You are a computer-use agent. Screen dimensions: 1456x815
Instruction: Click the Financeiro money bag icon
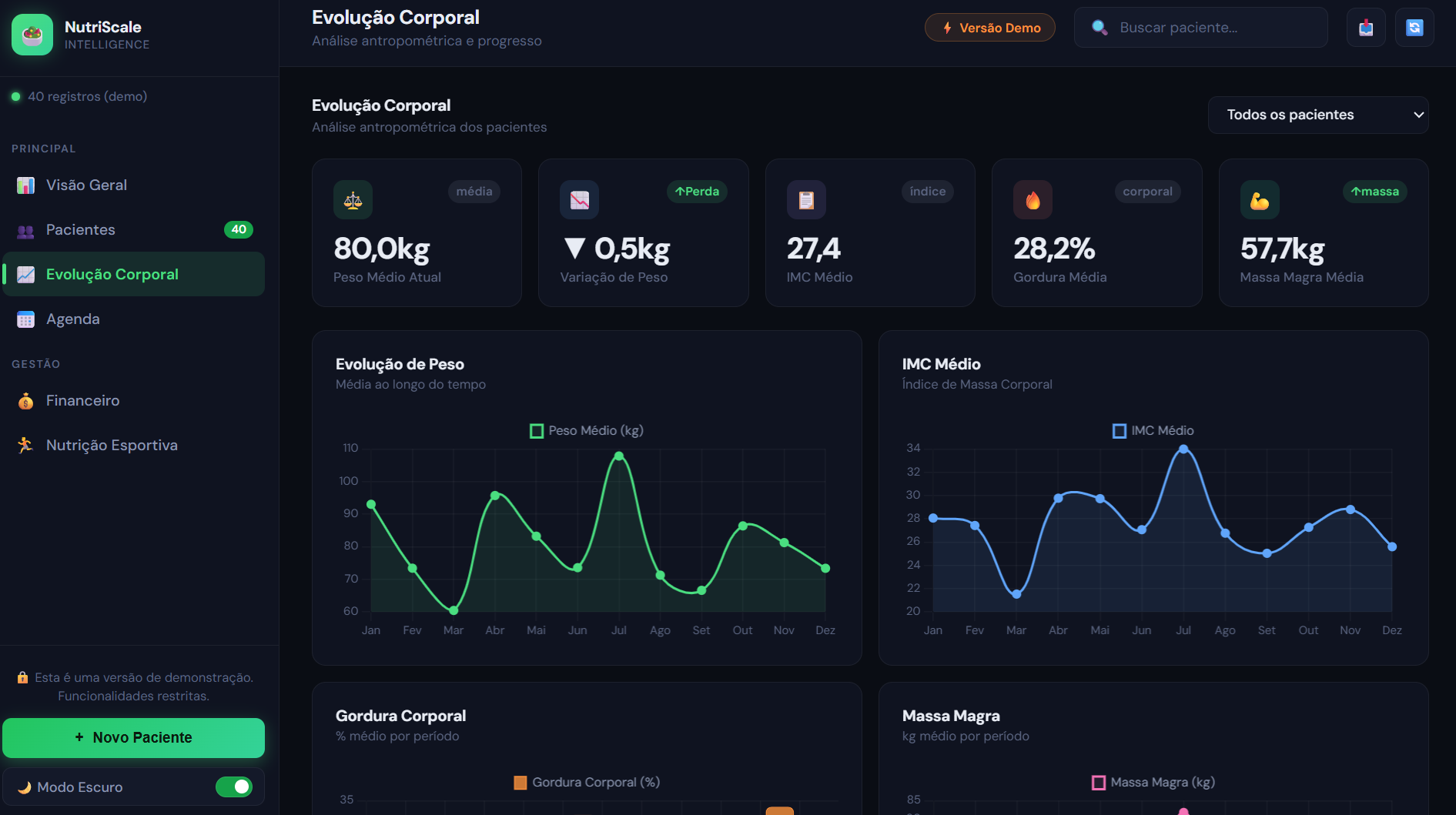point(25,401)
